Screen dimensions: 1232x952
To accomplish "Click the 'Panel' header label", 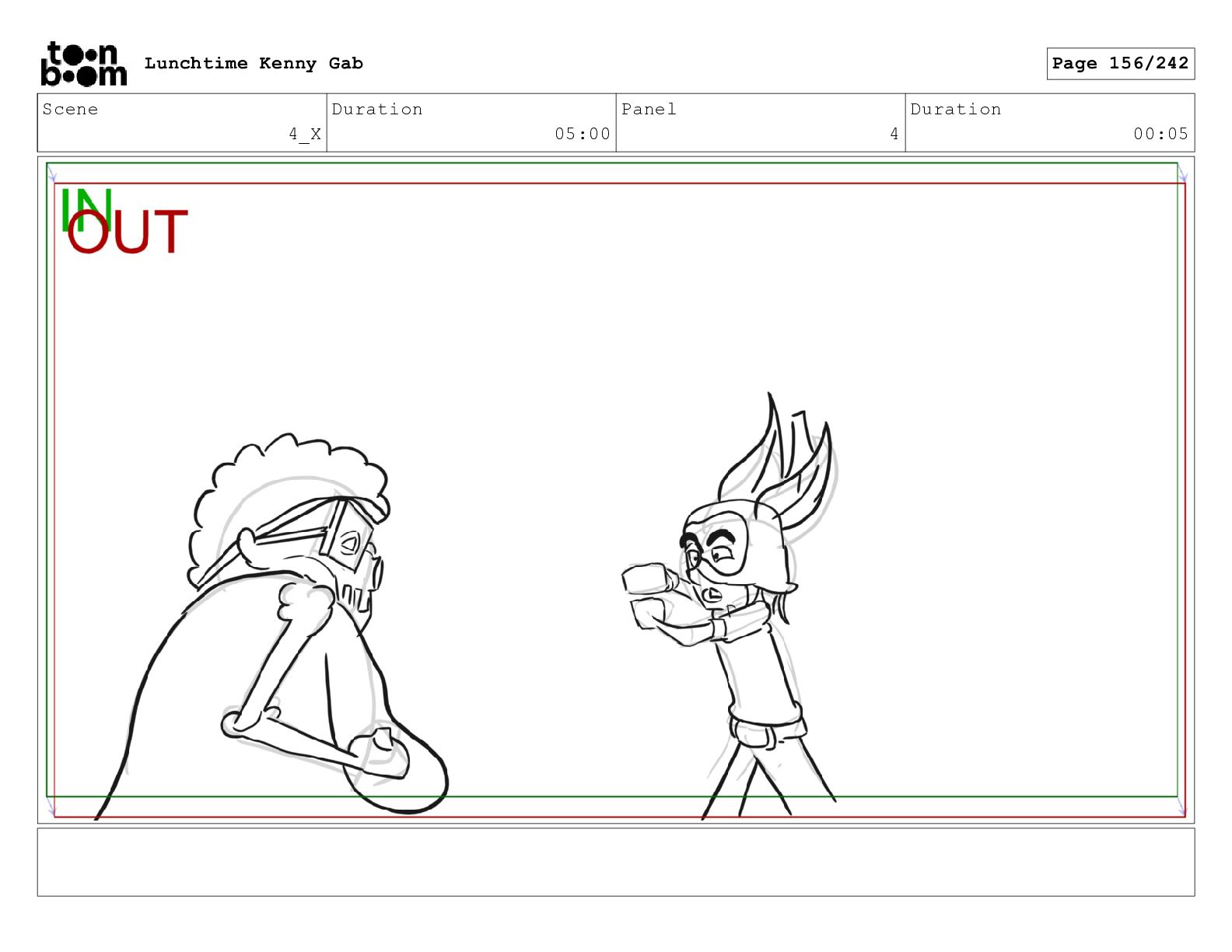I will tap(649, 110).
